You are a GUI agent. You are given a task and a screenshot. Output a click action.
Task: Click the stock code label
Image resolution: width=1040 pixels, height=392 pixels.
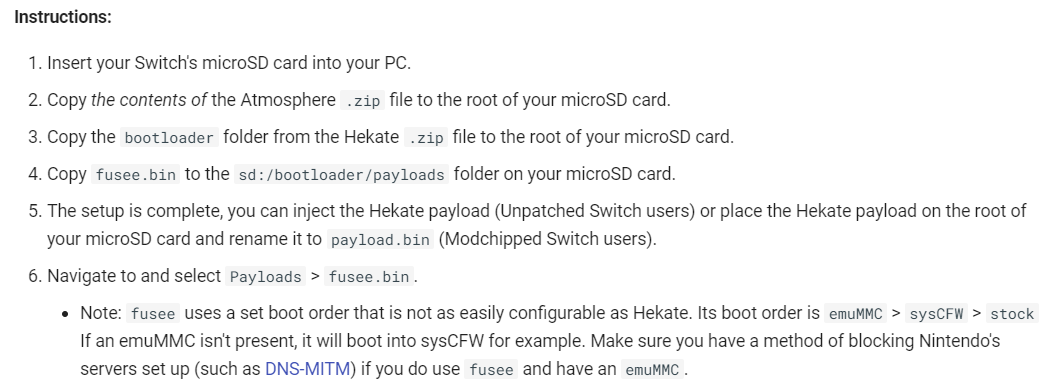coord(1012,314)
